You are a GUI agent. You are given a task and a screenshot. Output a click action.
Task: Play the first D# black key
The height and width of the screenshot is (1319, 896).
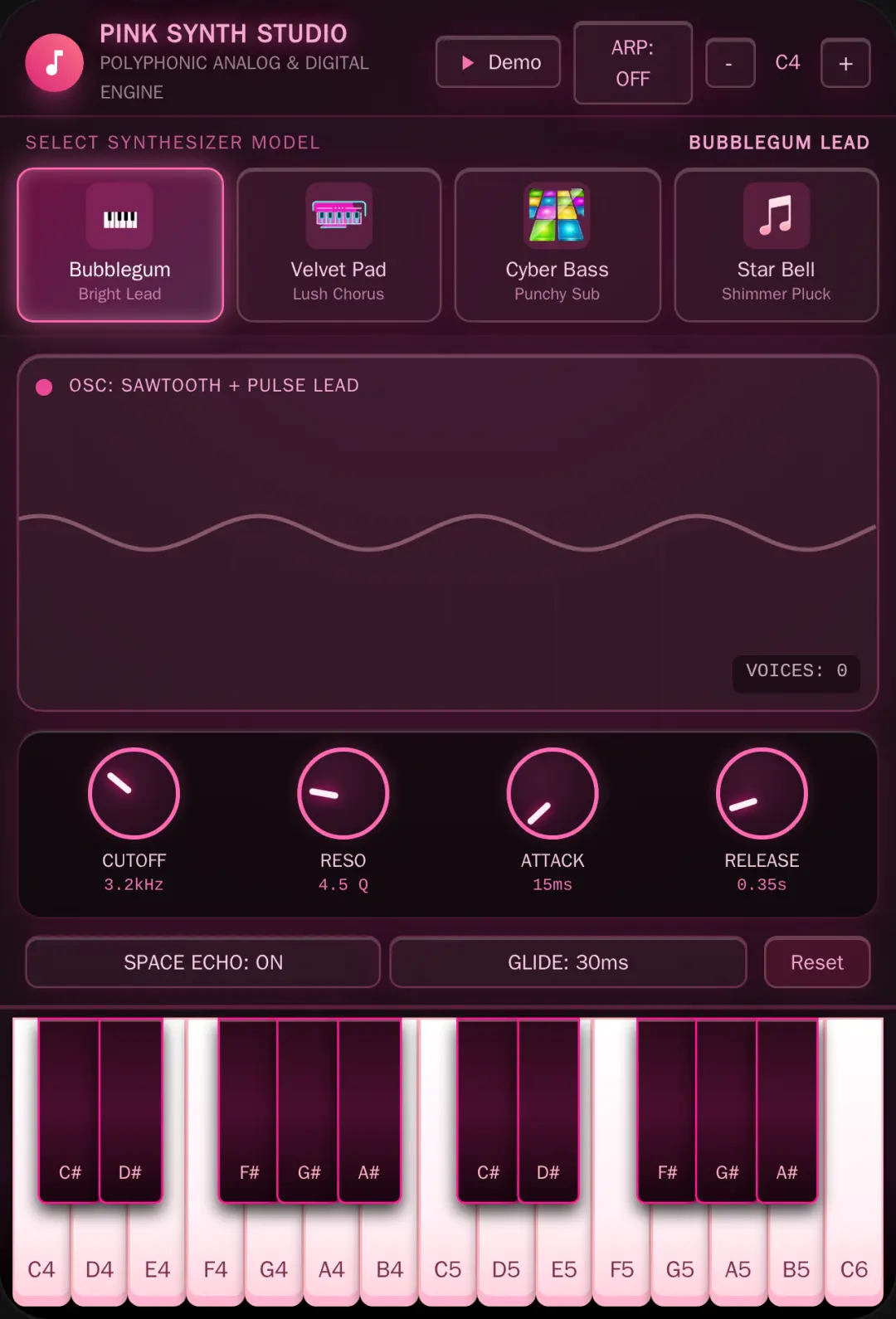(x=130, y=1112)
